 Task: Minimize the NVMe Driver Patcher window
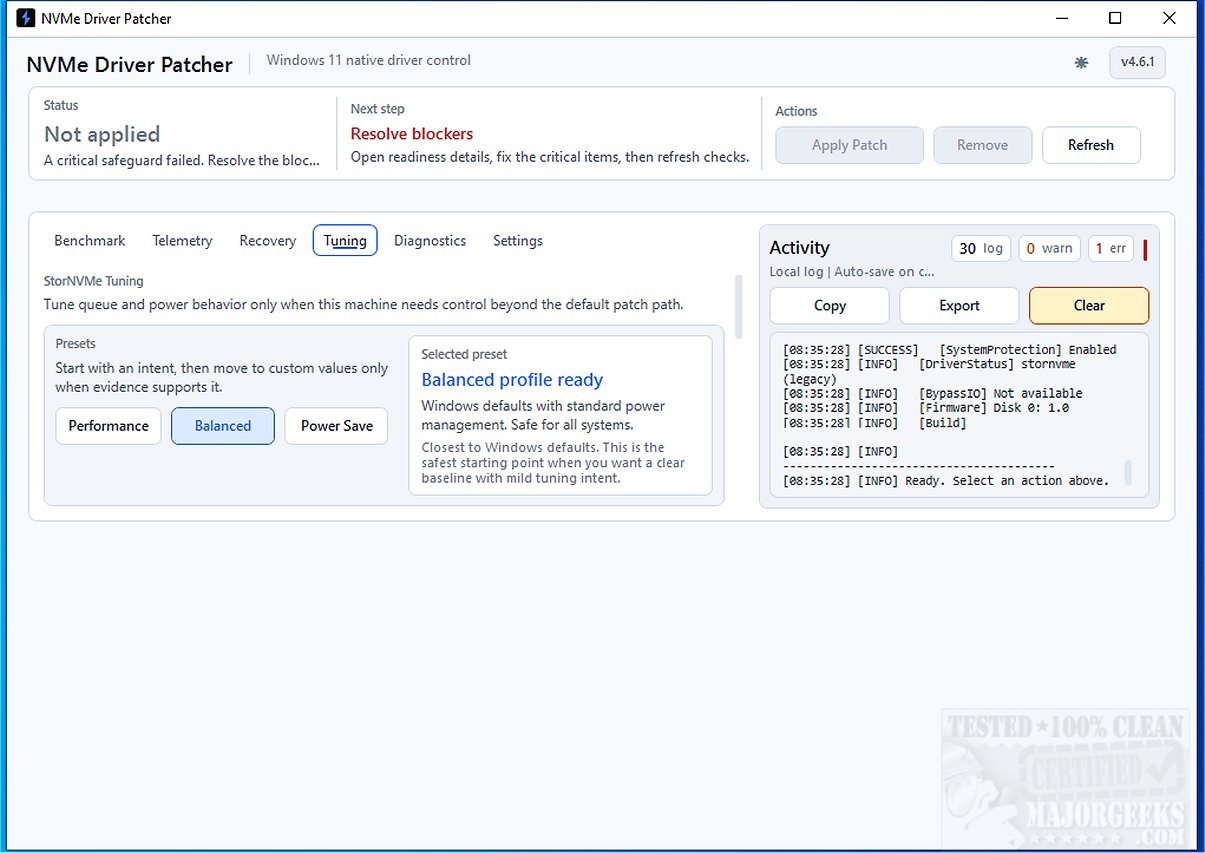1062,18
